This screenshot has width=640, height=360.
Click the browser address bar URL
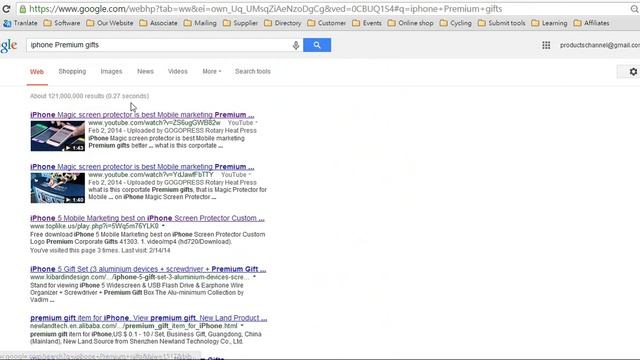(x=265, y=9)
